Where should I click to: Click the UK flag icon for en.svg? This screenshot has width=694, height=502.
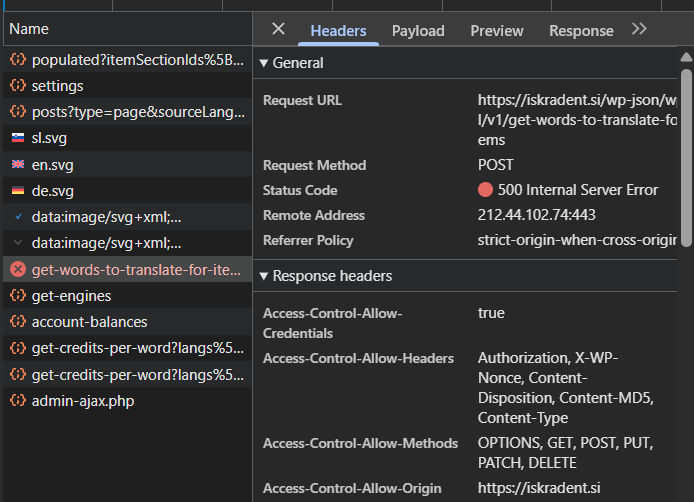coord(17,164)
